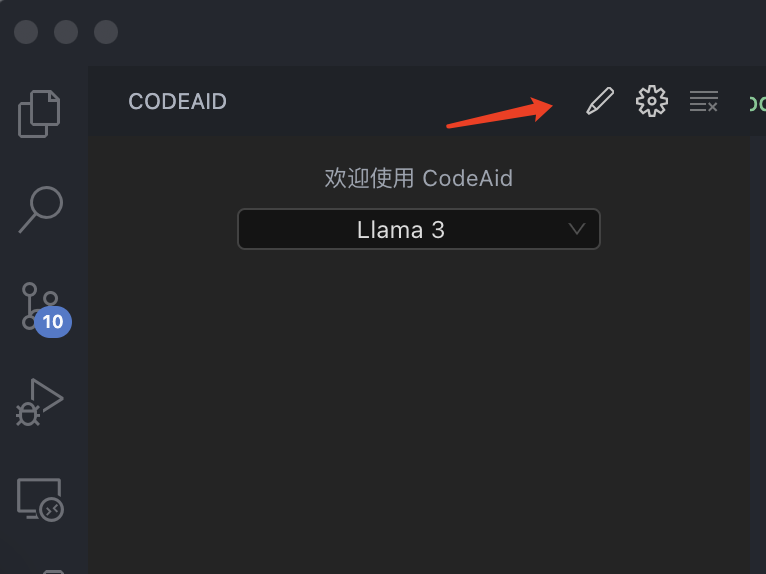This screenshot has width=766, height=574.
Task: Open the Source Control branch icon
Action: (40, 306)
